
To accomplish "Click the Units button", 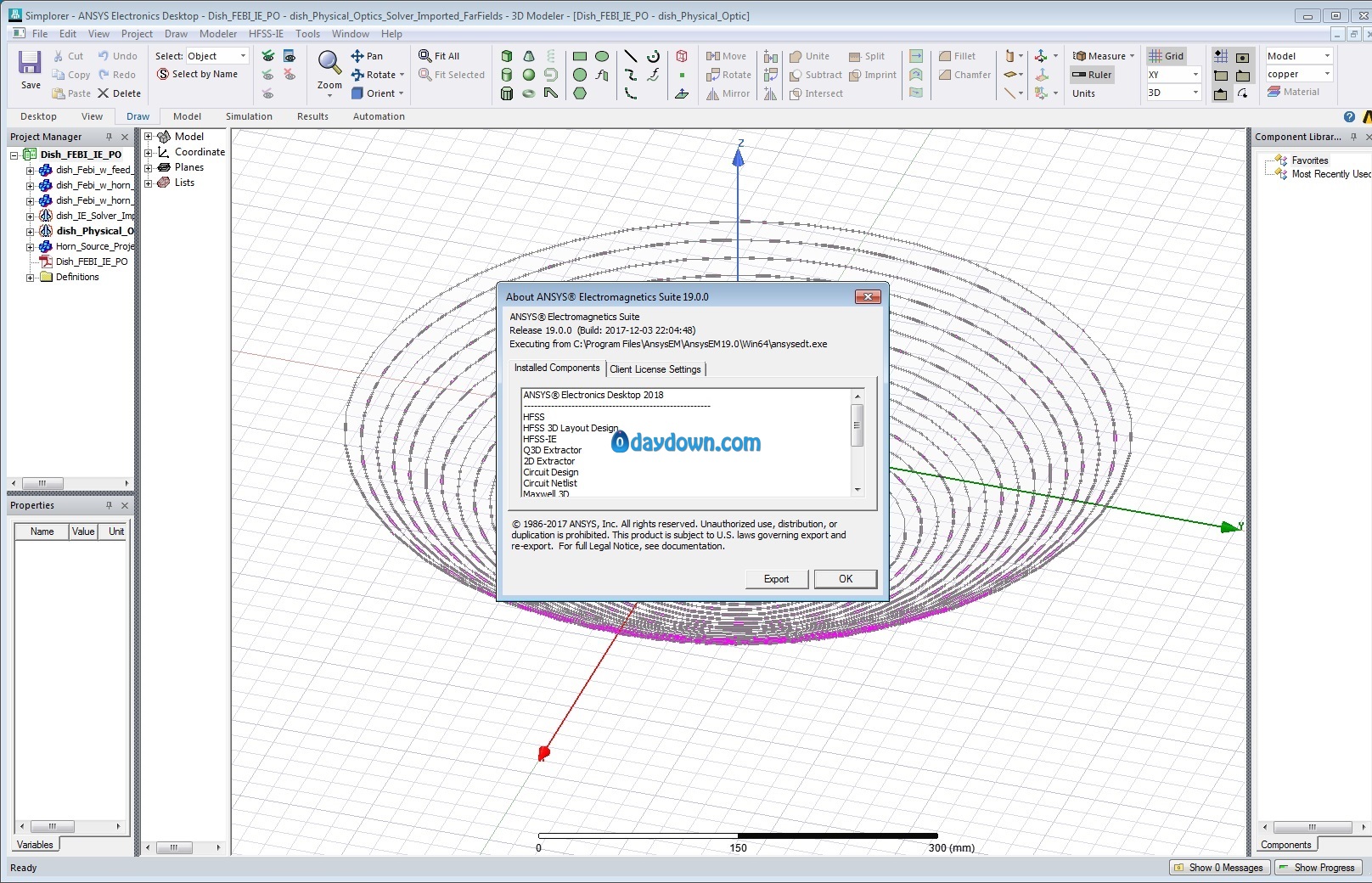I will coord(1083,93).
